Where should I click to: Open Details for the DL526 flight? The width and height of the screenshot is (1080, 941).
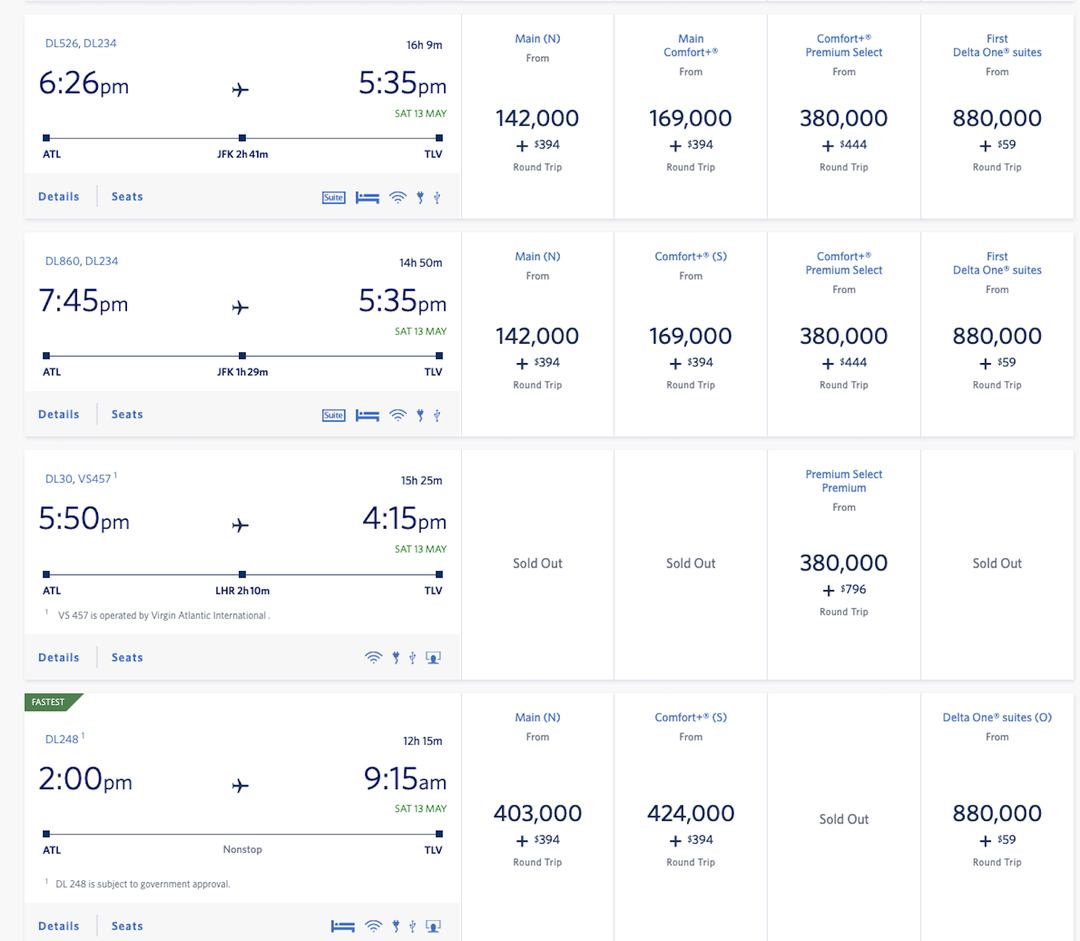(x=58, y=196)
